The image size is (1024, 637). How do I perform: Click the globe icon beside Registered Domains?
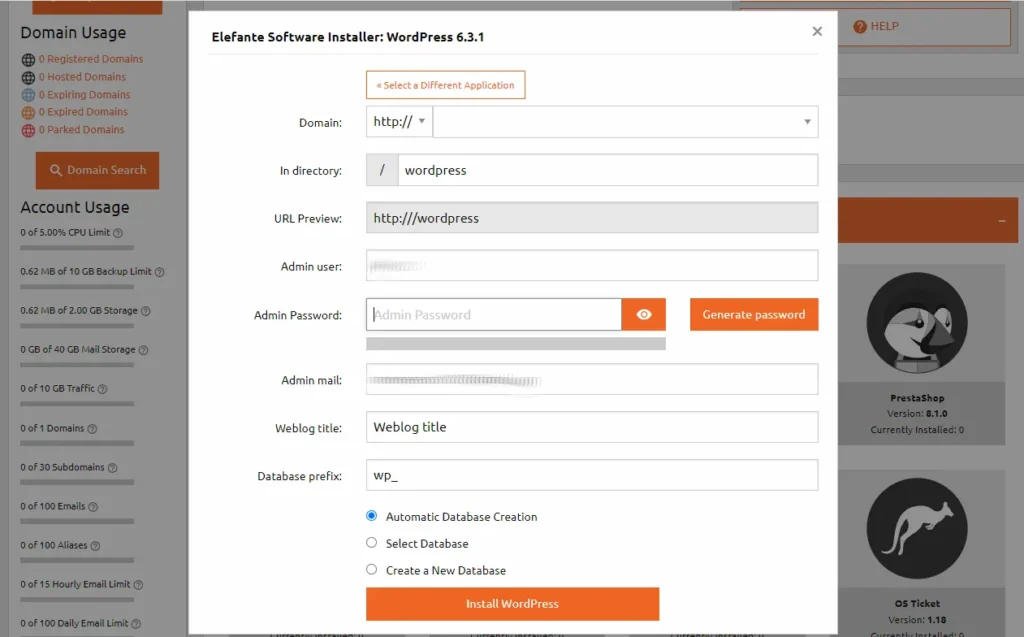pyautogui.click(x=28, y=59)
